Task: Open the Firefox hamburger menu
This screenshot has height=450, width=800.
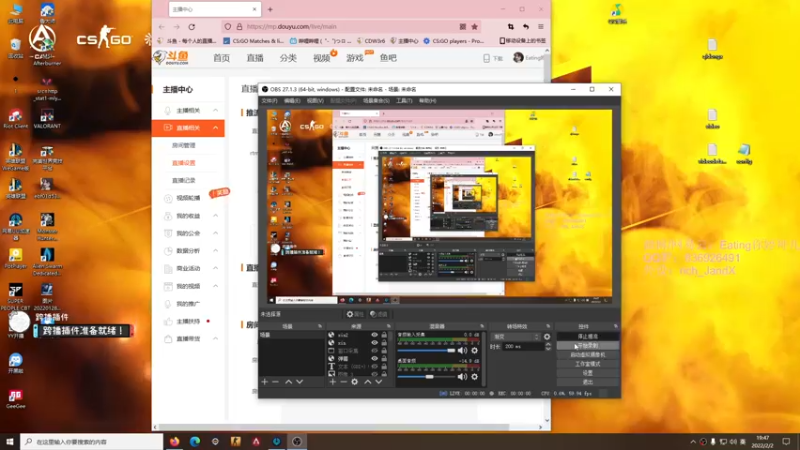Action: click(541, 27)
